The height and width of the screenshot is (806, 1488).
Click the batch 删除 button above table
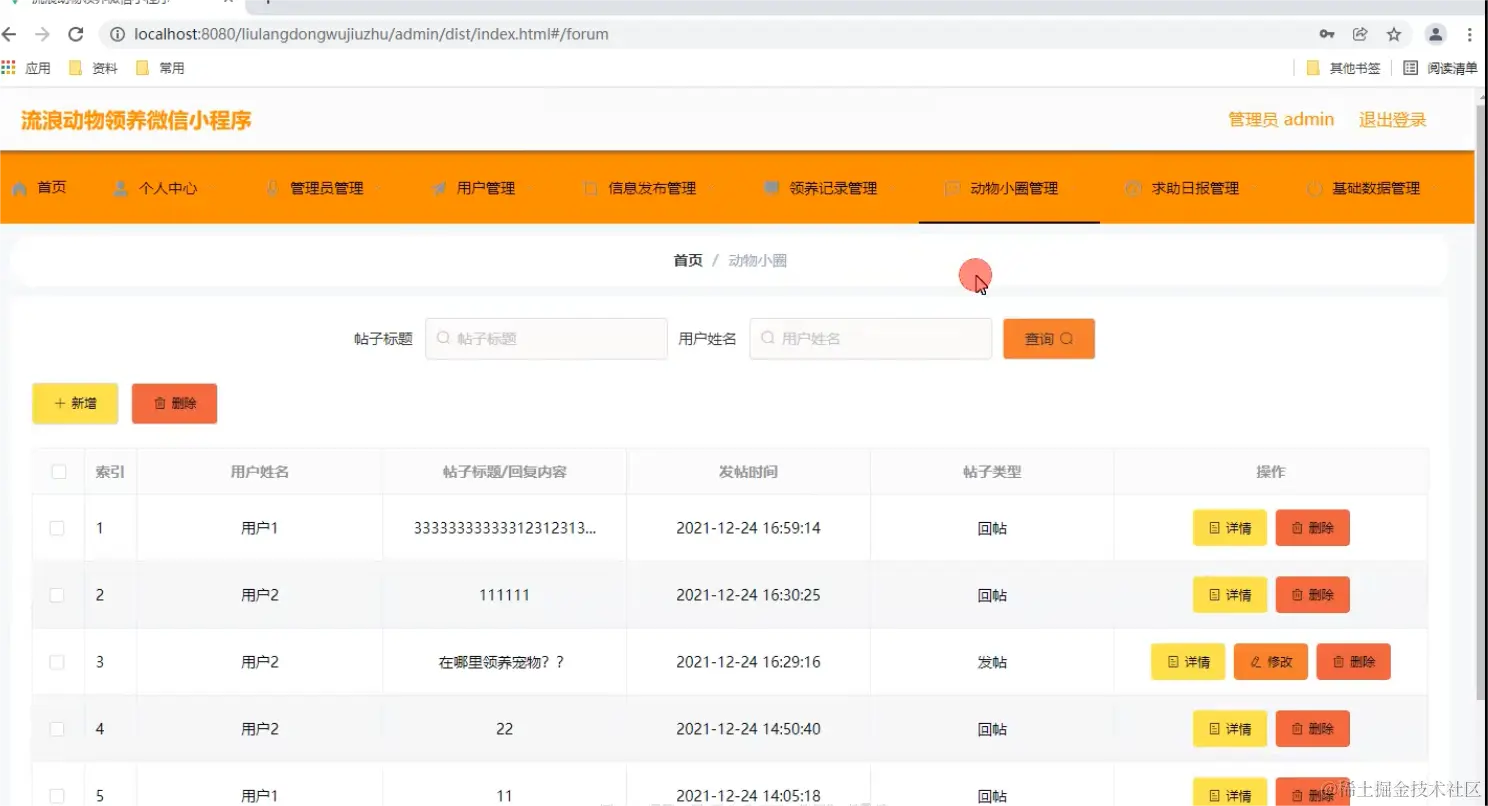pos(174,404)
